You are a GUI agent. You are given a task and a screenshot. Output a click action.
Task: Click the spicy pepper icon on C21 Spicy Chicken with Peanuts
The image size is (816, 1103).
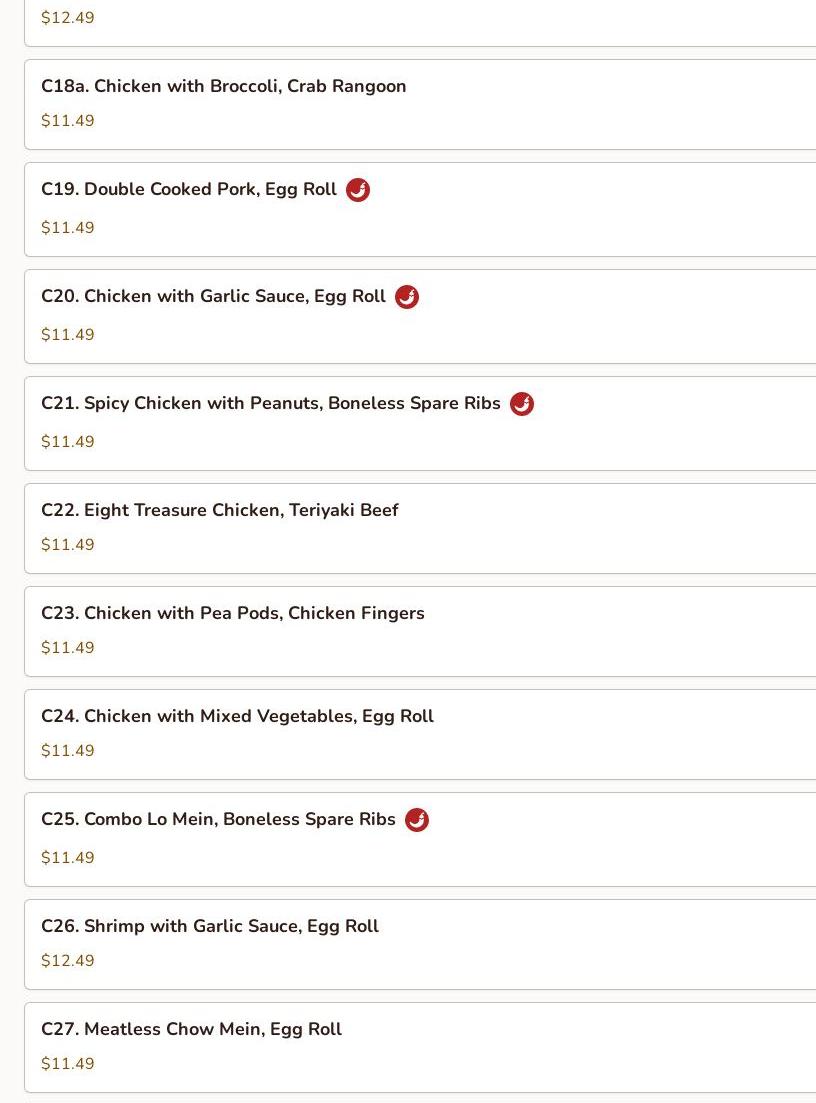pyautogui.click(x=521, y=404)
